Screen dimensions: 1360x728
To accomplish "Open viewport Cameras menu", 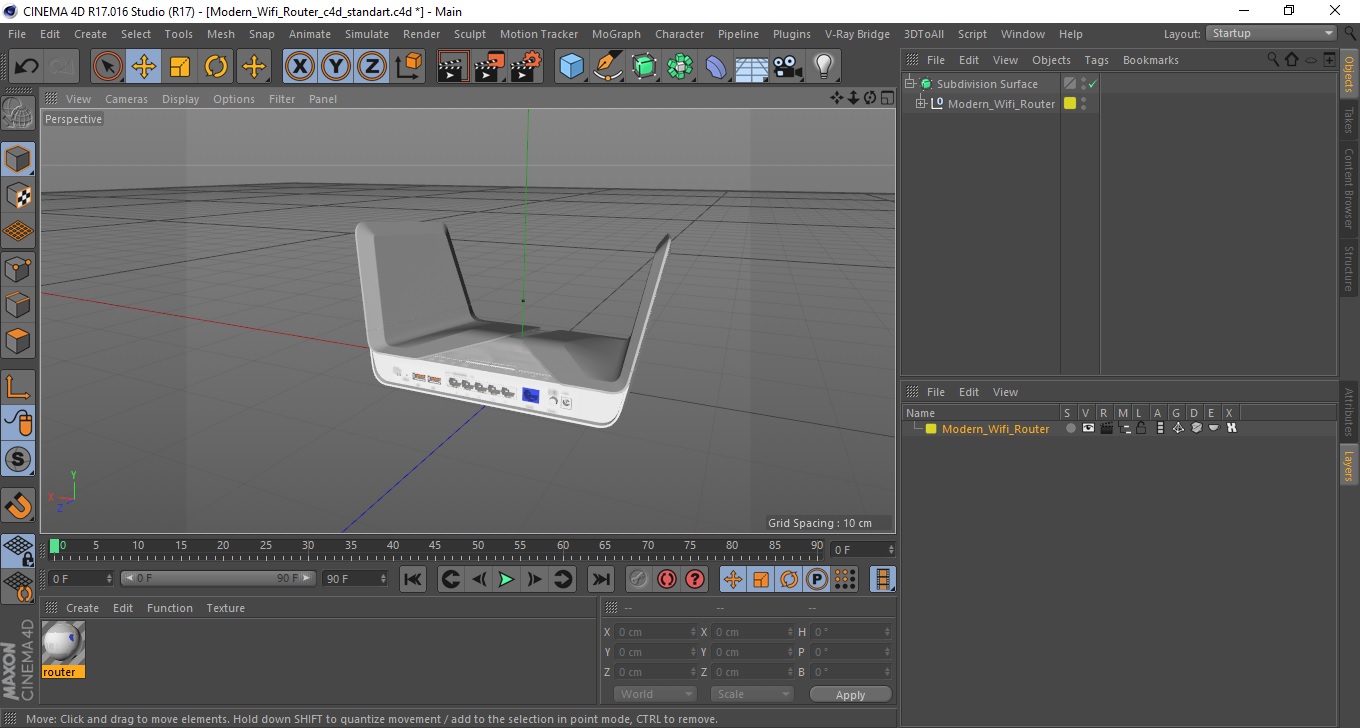I will pos(126,99).
